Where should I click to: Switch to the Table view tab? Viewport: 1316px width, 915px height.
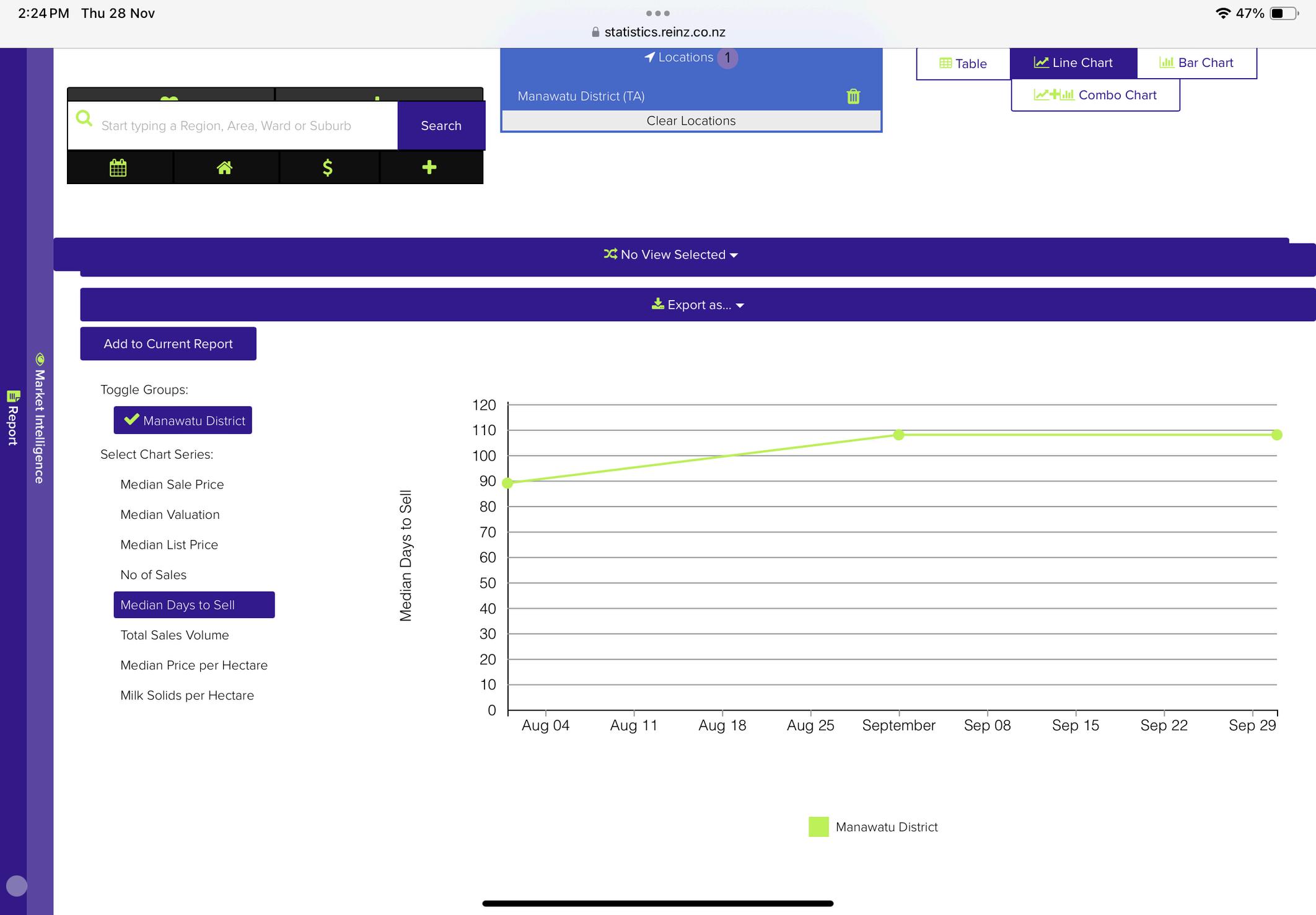click(x=963, y=63)
